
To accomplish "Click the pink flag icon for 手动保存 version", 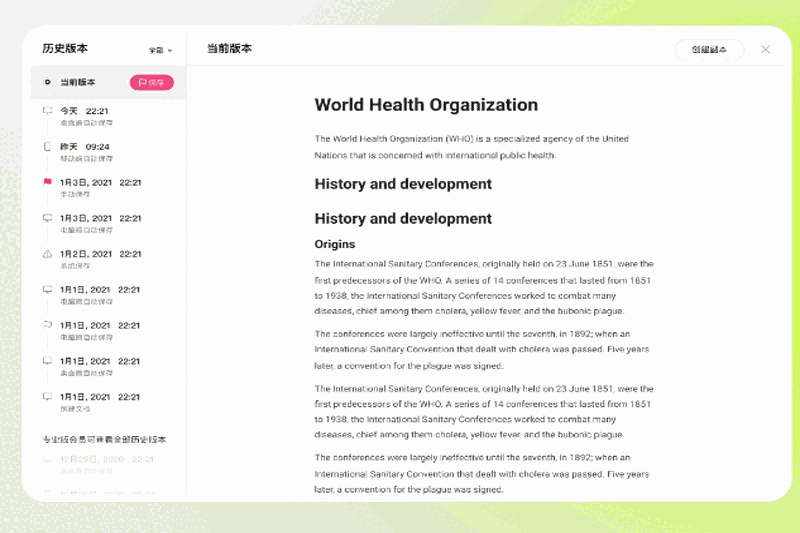I will point(47,182).
